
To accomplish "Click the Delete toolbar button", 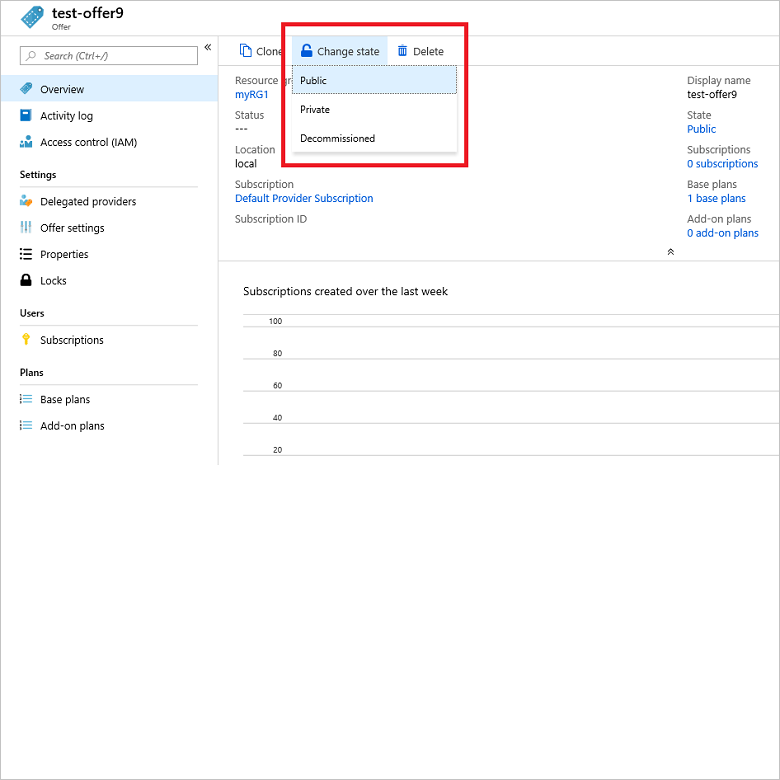I will [x=420, y=51].
